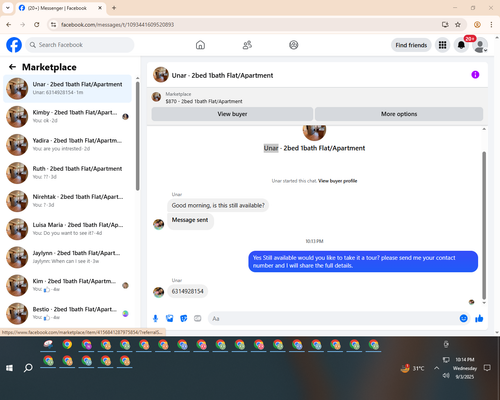Click the choose sticker icon
The height and width of the screenshot is (400, 500).
pyautogui.click(x=184, y=318)
